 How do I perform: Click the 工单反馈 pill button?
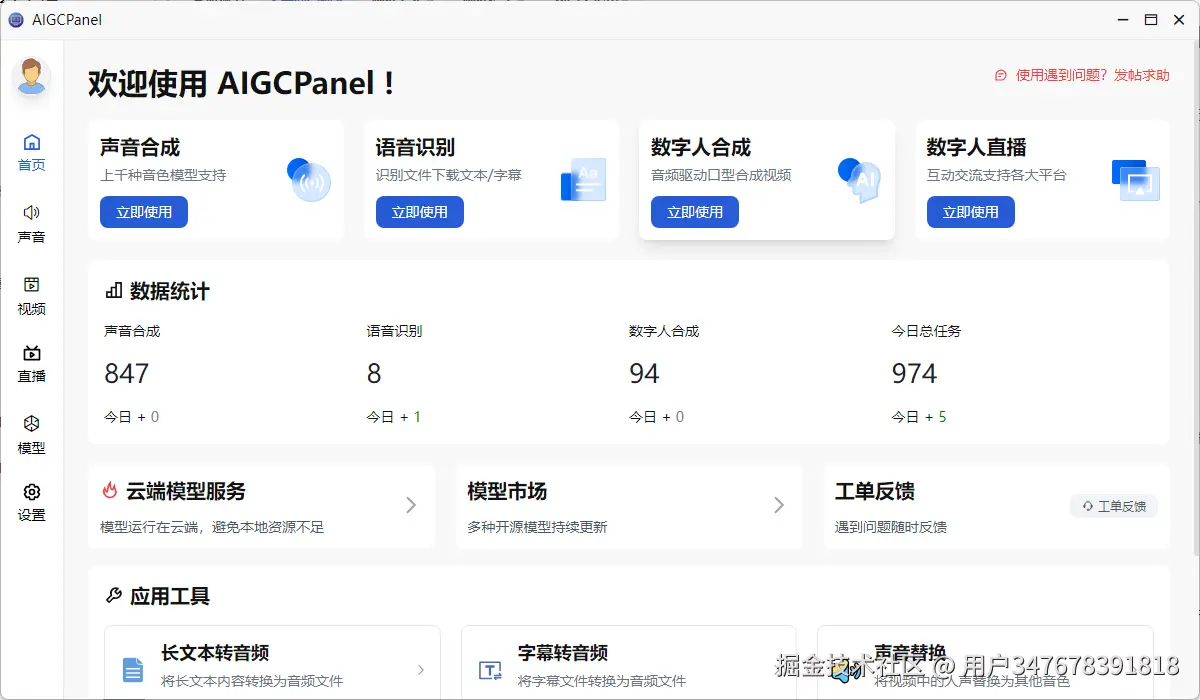pyautogui.click(x=1114, y=506)
